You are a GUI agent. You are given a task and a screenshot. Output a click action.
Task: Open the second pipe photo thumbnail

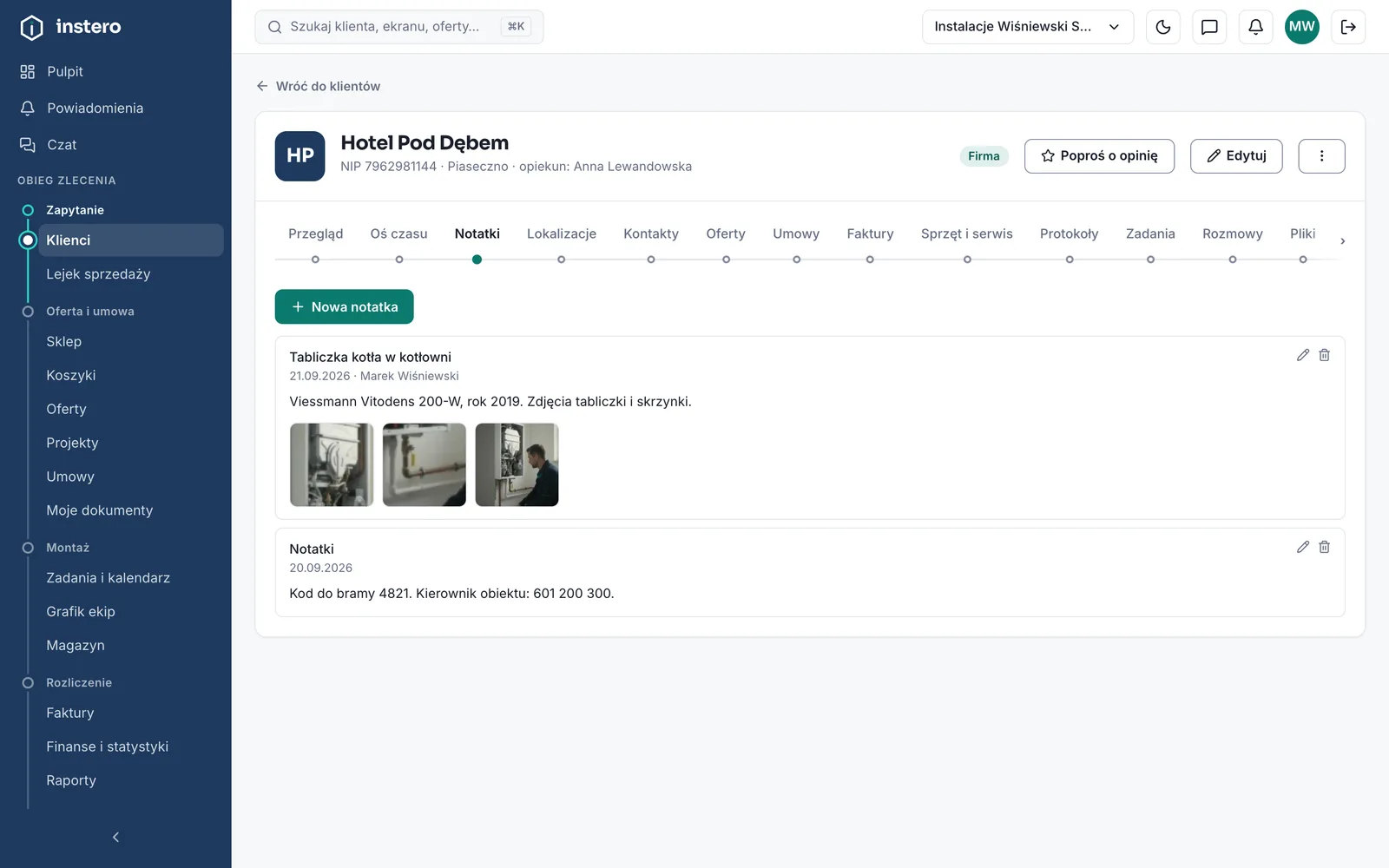425,465
